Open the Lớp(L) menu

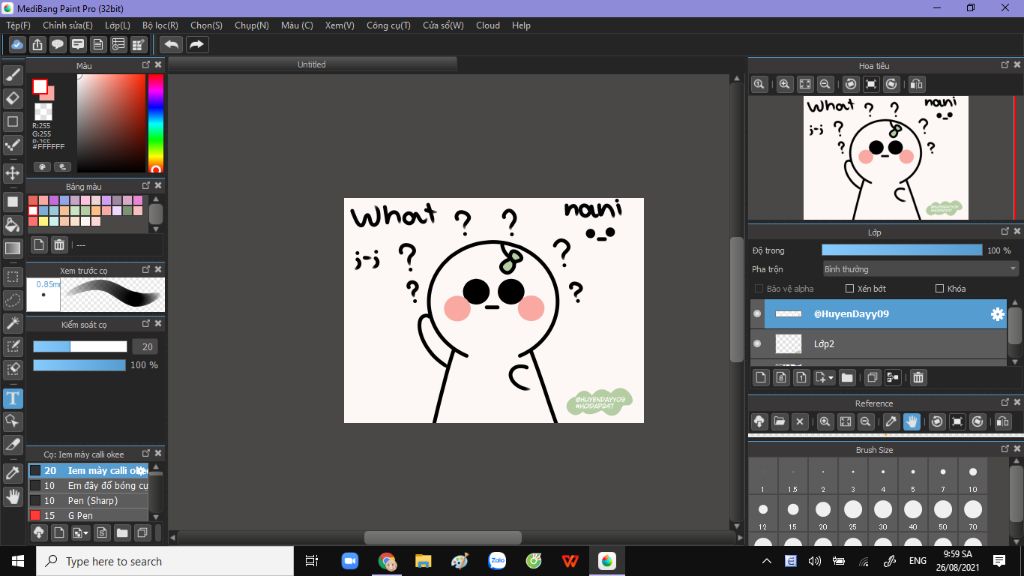118,25
